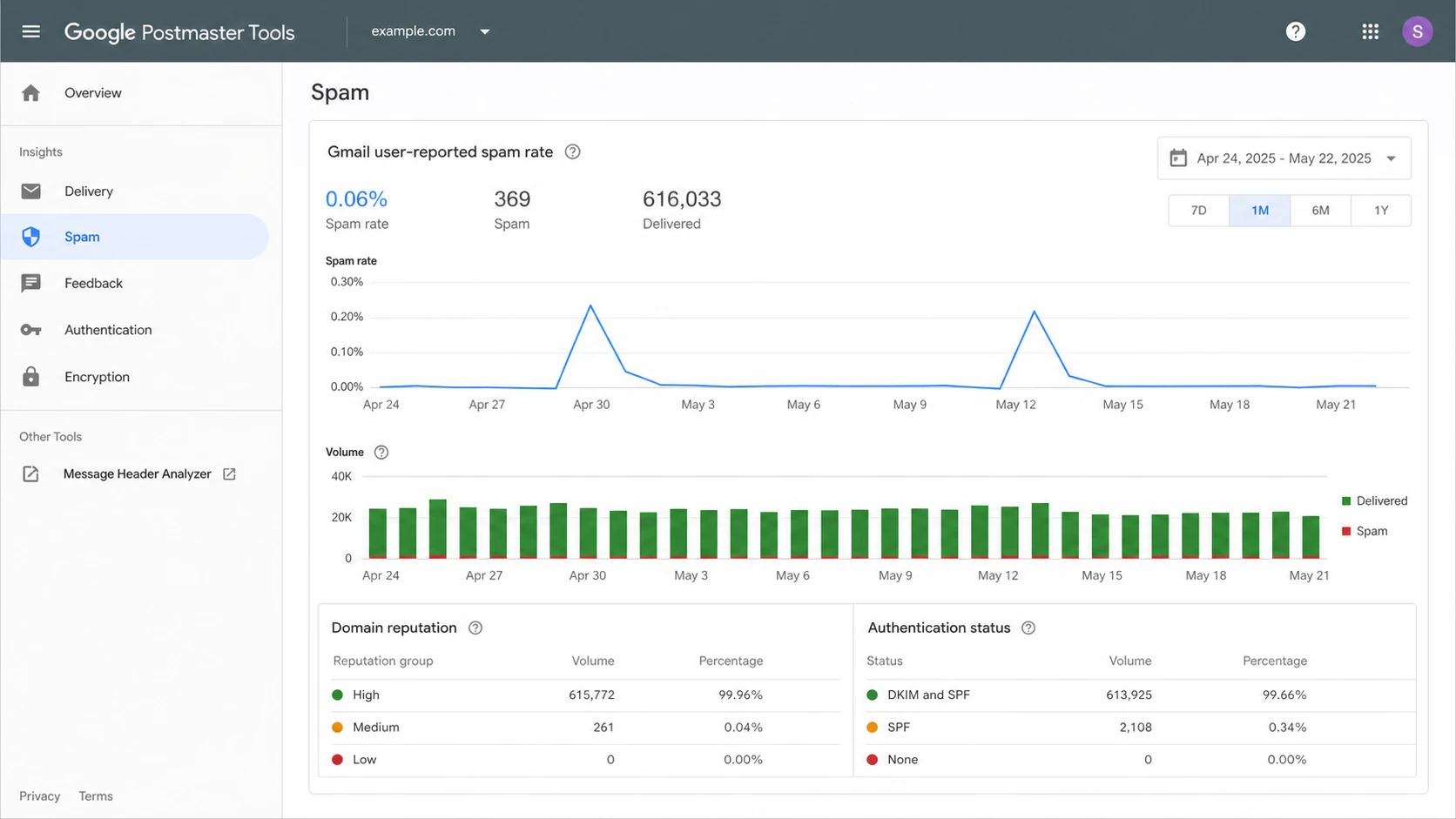Toggle the Delivered legend green swatch
The image size is (1456, 819).
point(1346,501)
